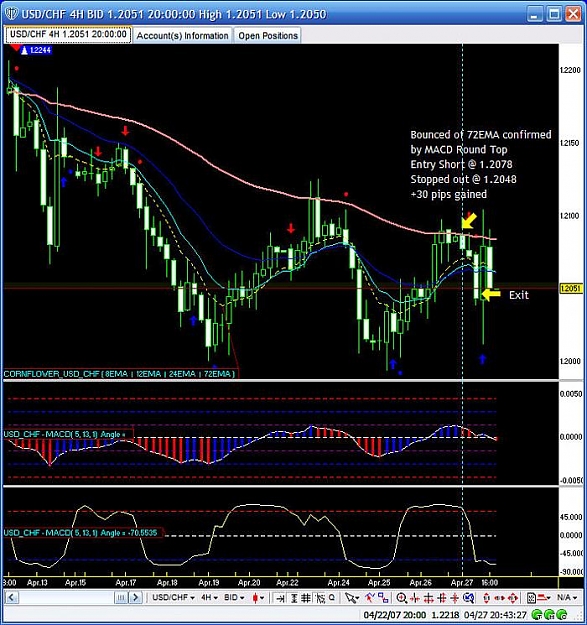Click the blue zoom reset magnifier icon

[x=469, y=598]
